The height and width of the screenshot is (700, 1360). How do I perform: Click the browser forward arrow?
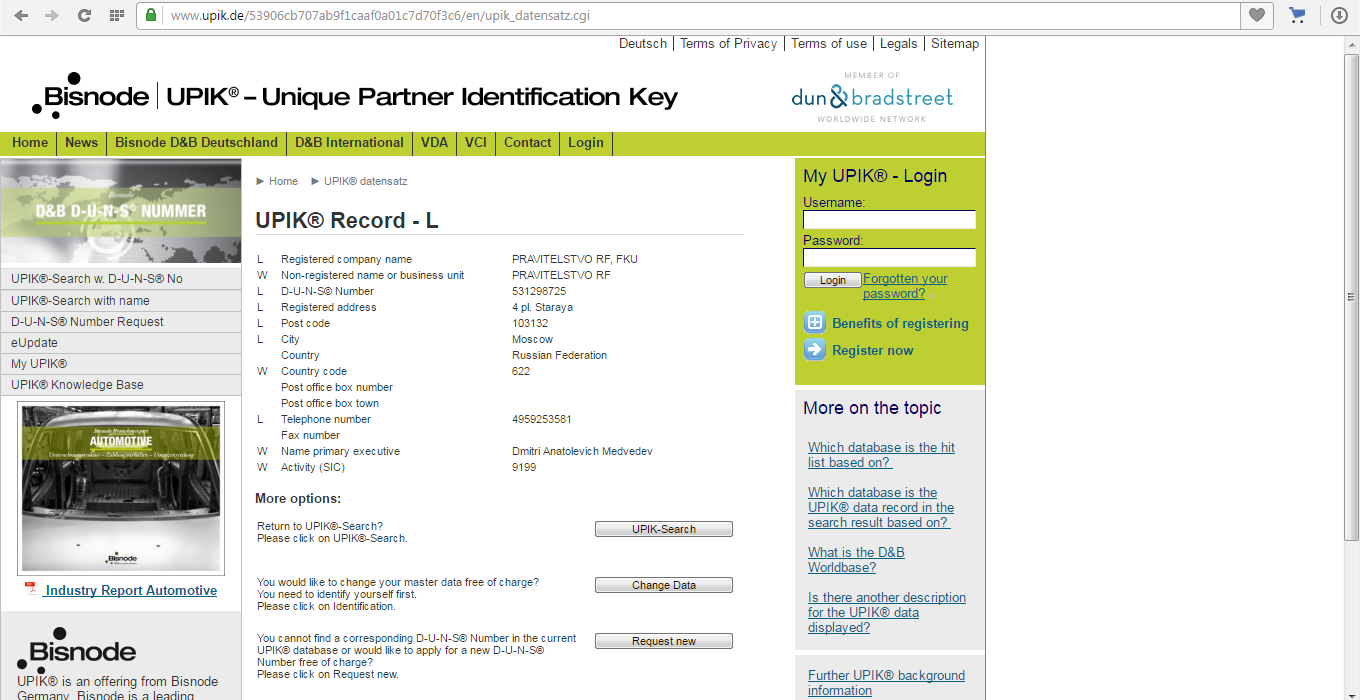pyautogui.click(x=52, y=15)
